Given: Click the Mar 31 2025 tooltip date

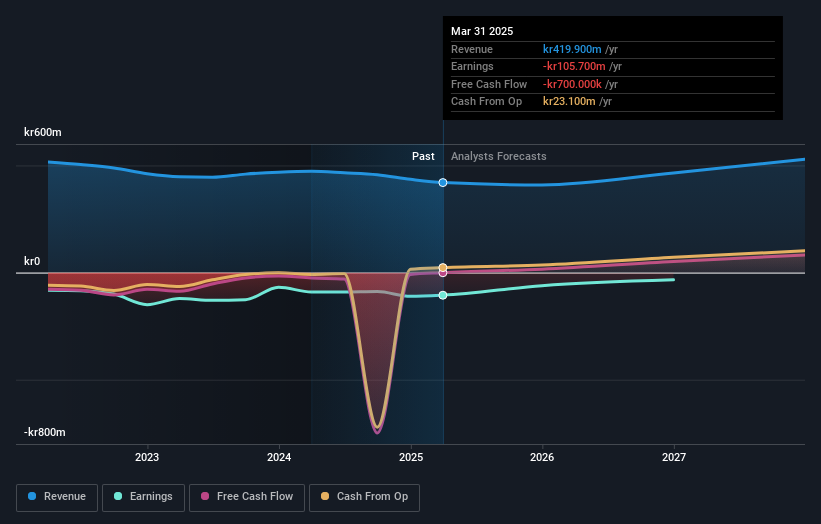Looking at the screenshot, I should 482,31.
